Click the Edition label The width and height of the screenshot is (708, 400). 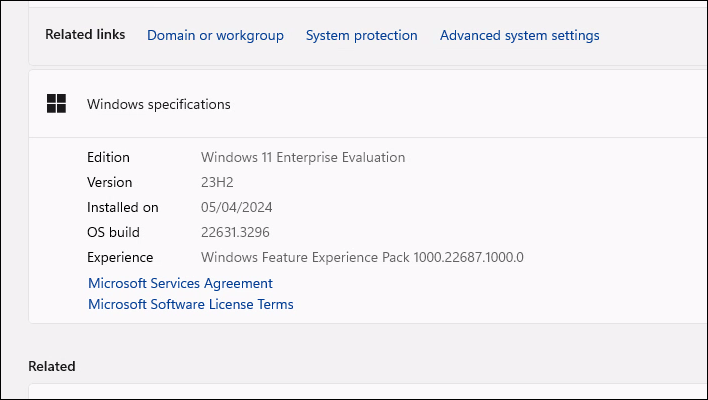pyautogui.click(x=108, y=157)
